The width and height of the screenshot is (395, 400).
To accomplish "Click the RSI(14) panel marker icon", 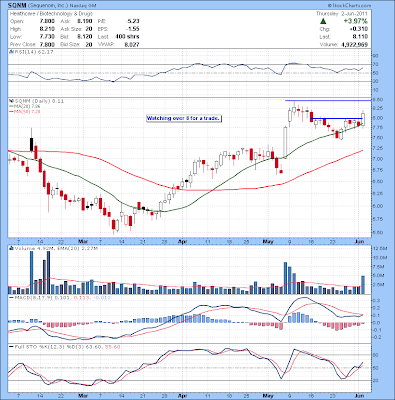I will tap(11, 52).
